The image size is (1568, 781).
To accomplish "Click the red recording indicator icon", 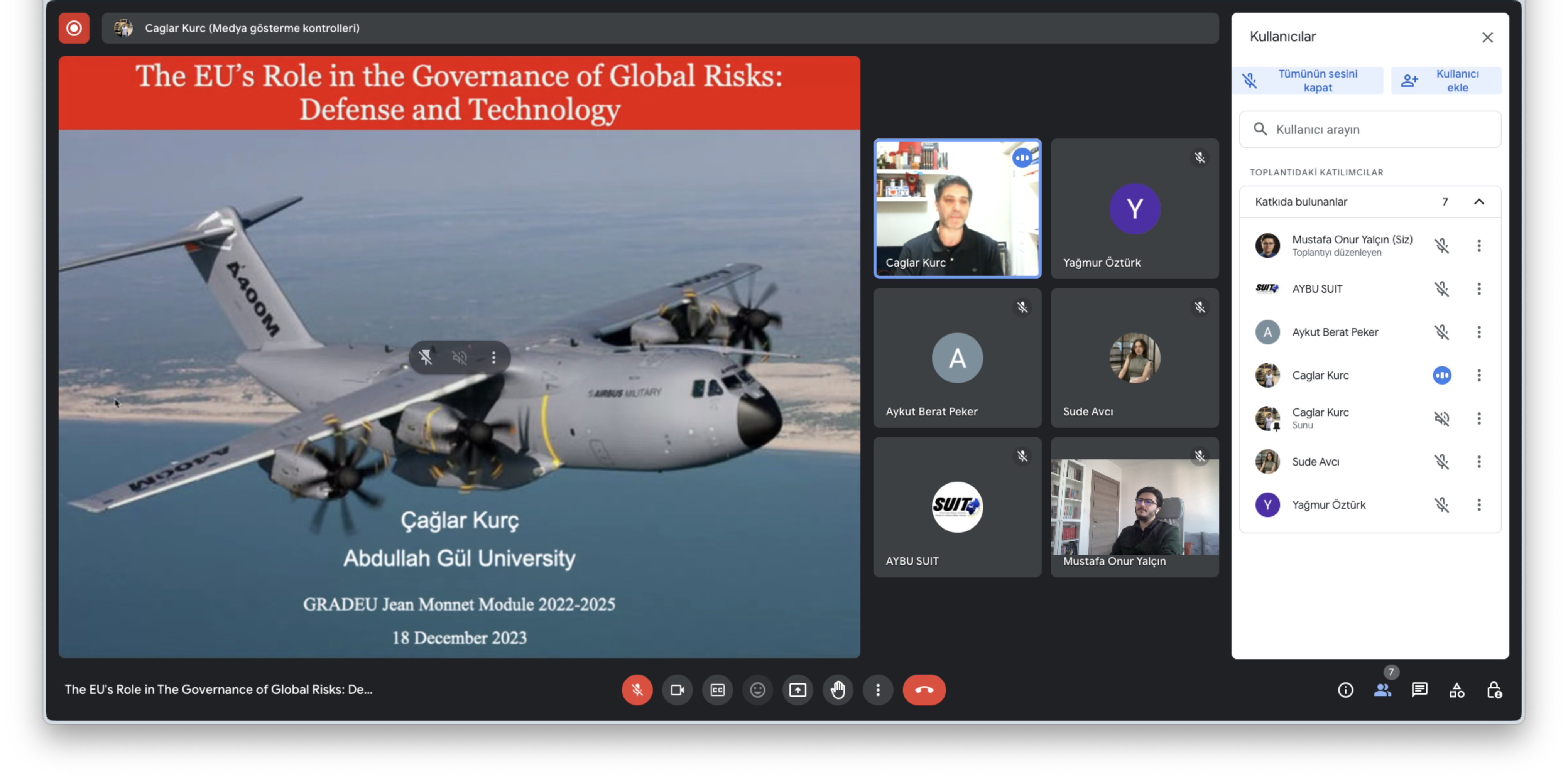I will pyautogui.click(x=74, y=28).
